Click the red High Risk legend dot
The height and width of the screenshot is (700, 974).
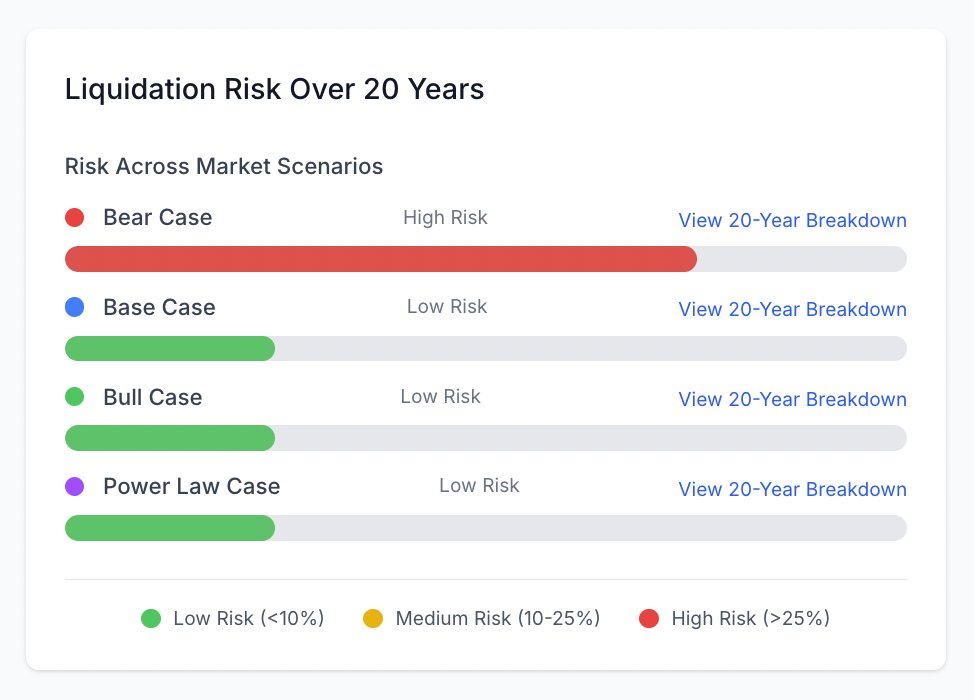pyautogui.click(x=649, y=618)
